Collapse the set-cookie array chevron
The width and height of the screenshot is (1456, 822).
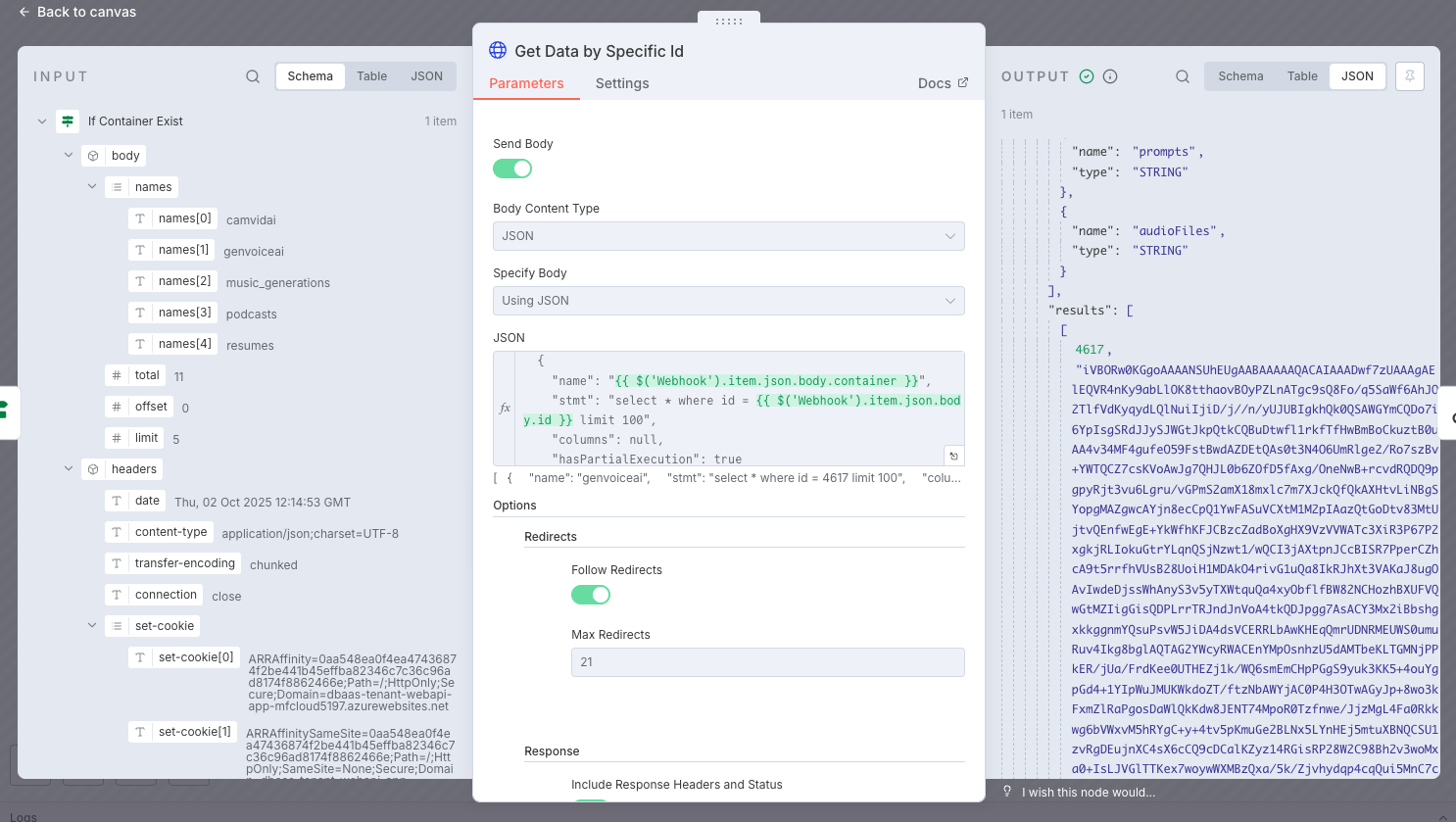(92, 625)
